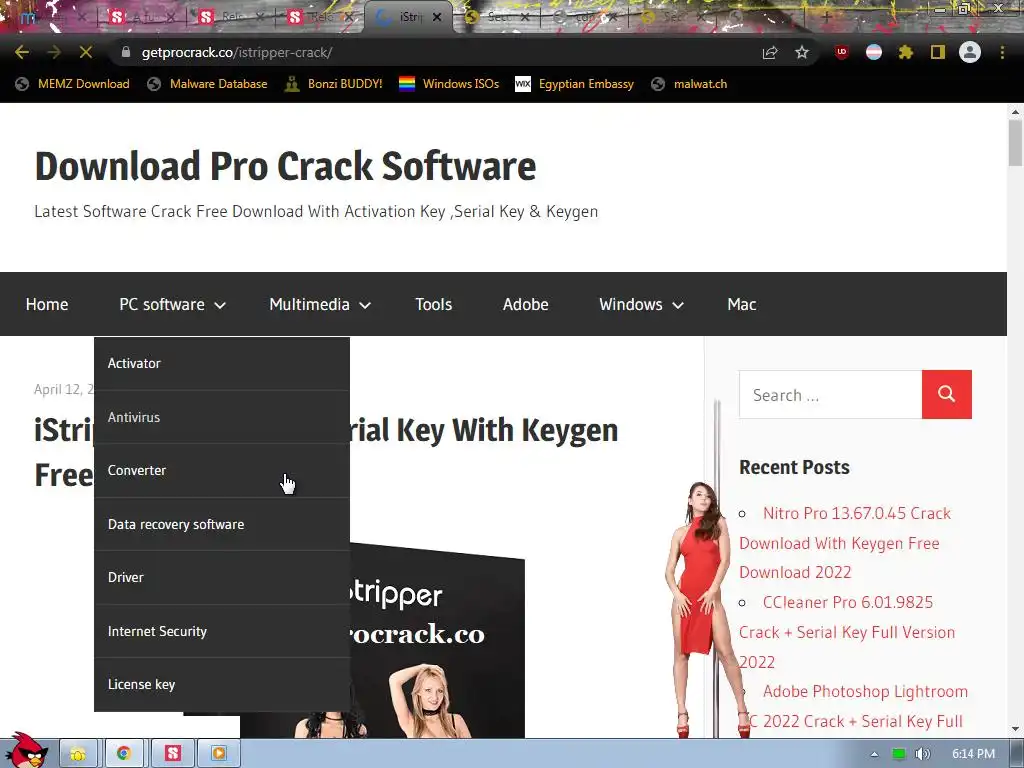This screenshot has height=768, width=1024.
Task: Expand the PC software dropdown menu
Action: tap(172, 304)
